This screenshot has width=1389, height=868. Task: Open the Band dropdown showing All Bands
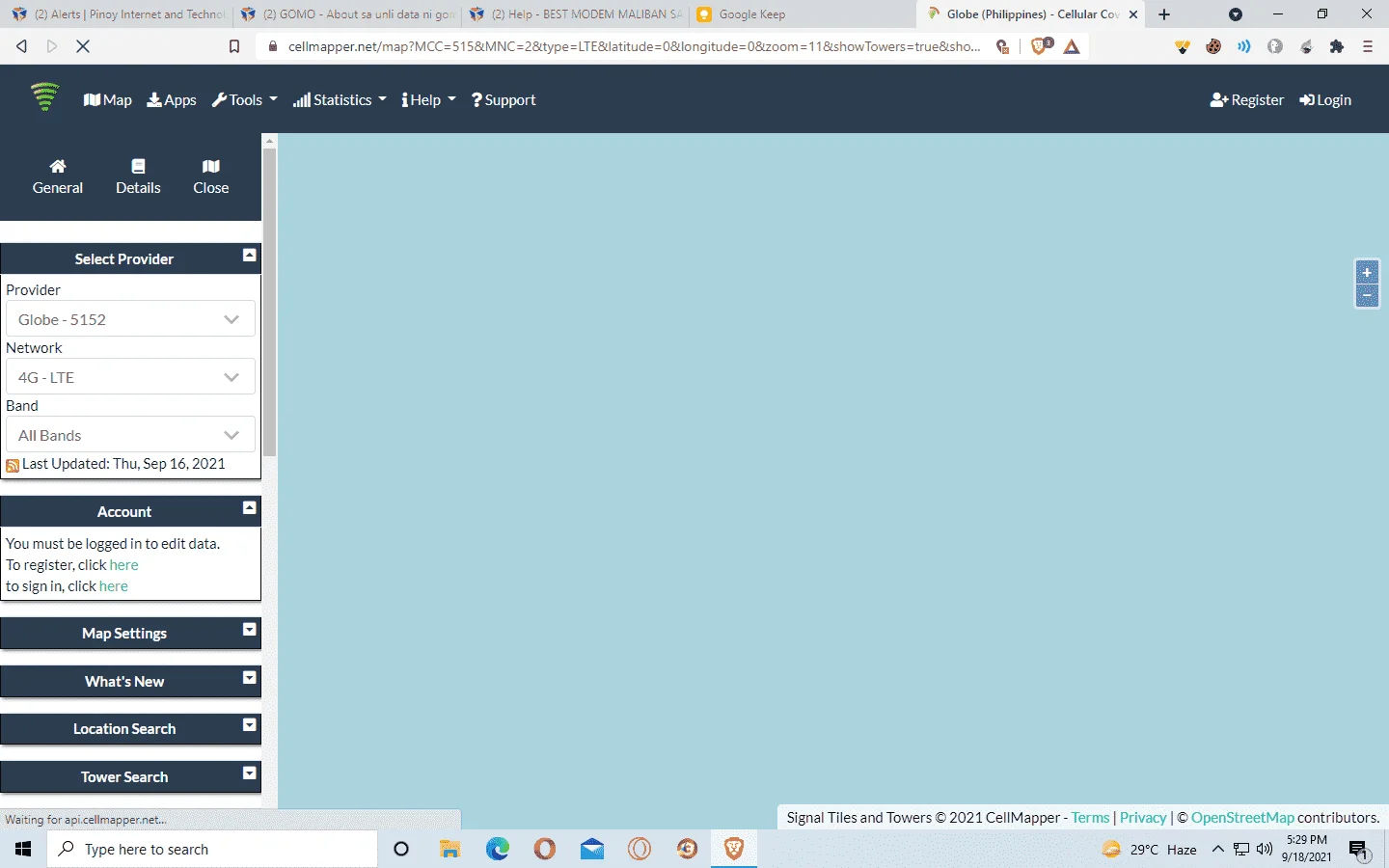pyautogui.click(x=130, y=435)
